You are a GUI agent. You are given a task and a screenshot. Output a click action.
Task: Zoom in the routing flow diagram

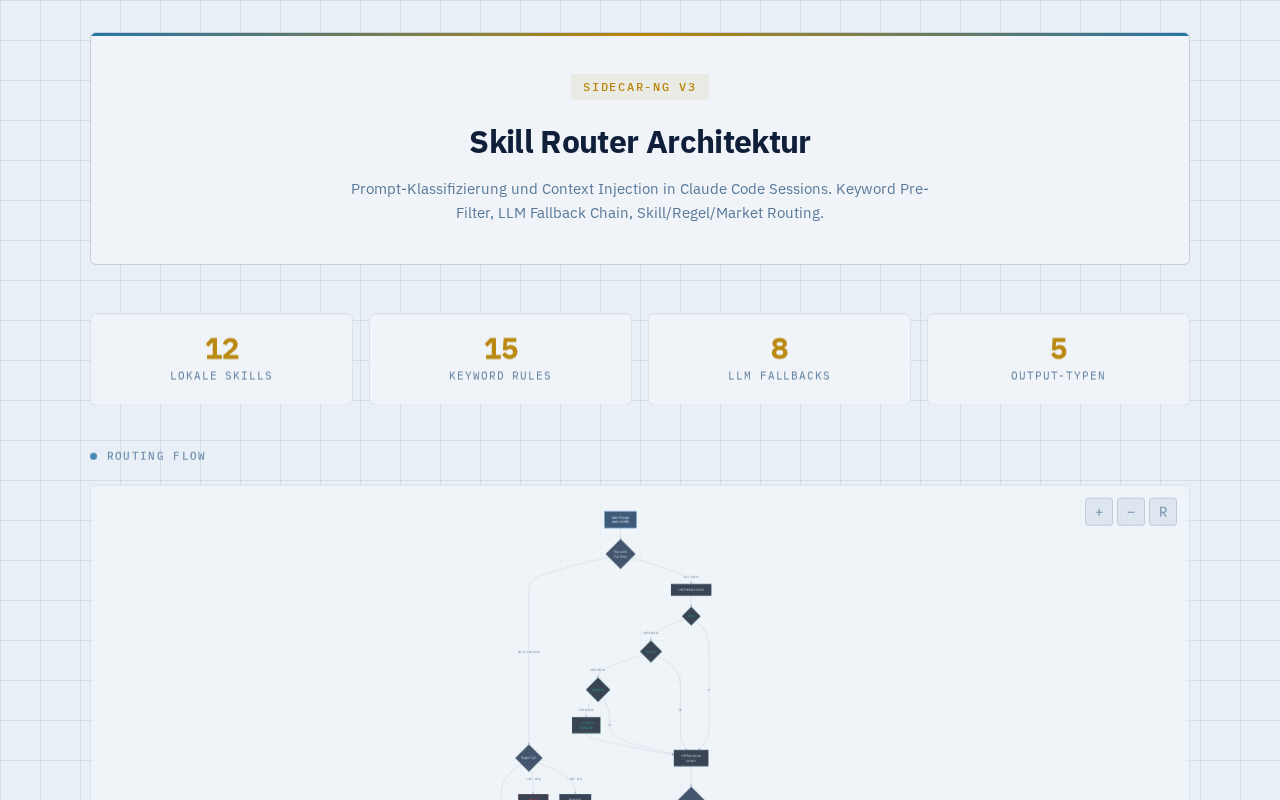(1099, 512)
